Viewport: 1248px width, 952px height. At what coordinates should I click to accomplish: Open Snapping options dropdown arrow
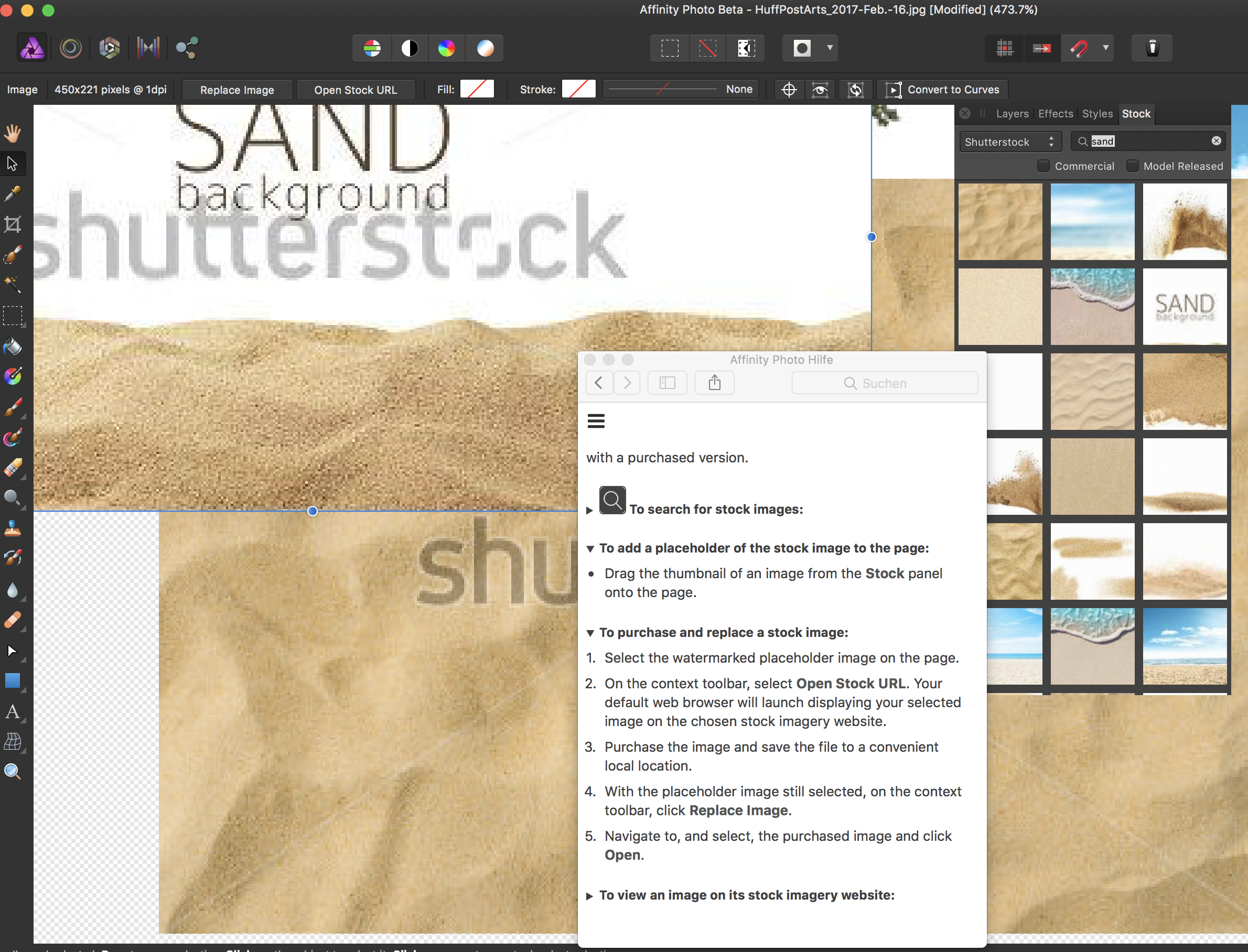(x=1106, y=48)
